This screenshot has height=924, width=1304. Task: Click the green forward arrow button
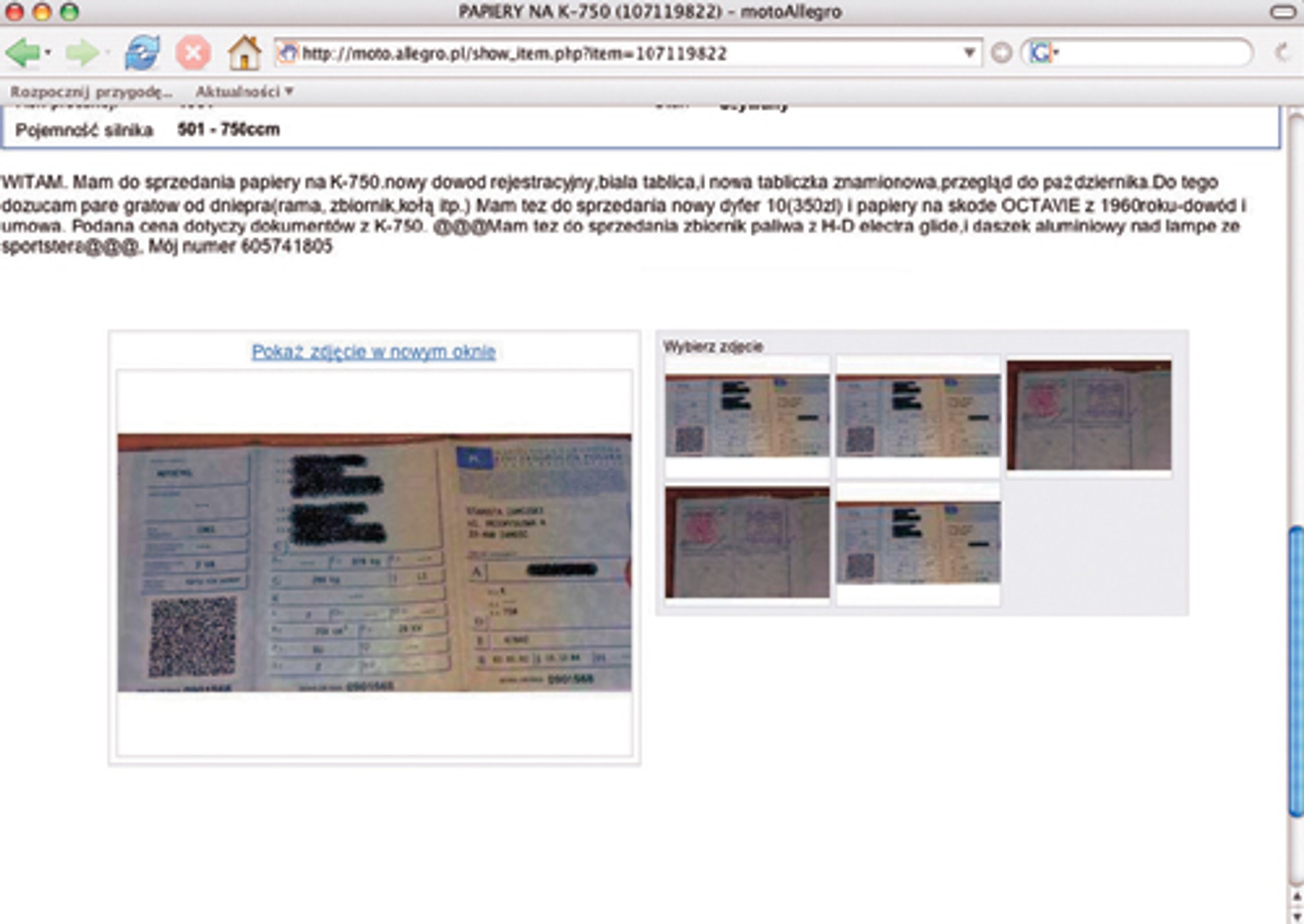coord(81,53)
